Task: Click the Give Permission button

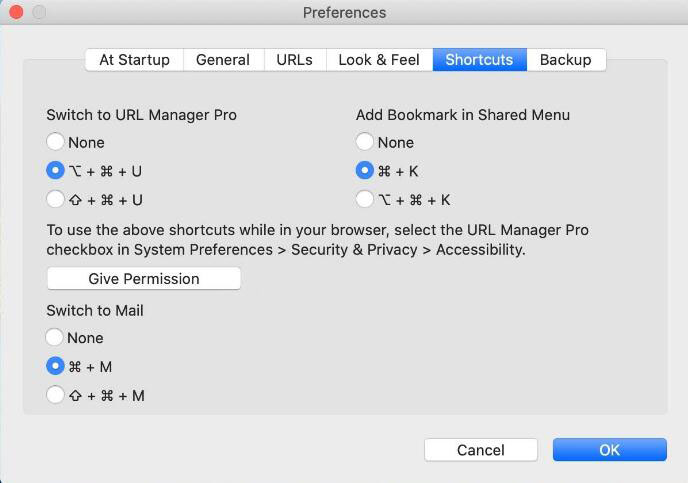Action: click(144, 279)
